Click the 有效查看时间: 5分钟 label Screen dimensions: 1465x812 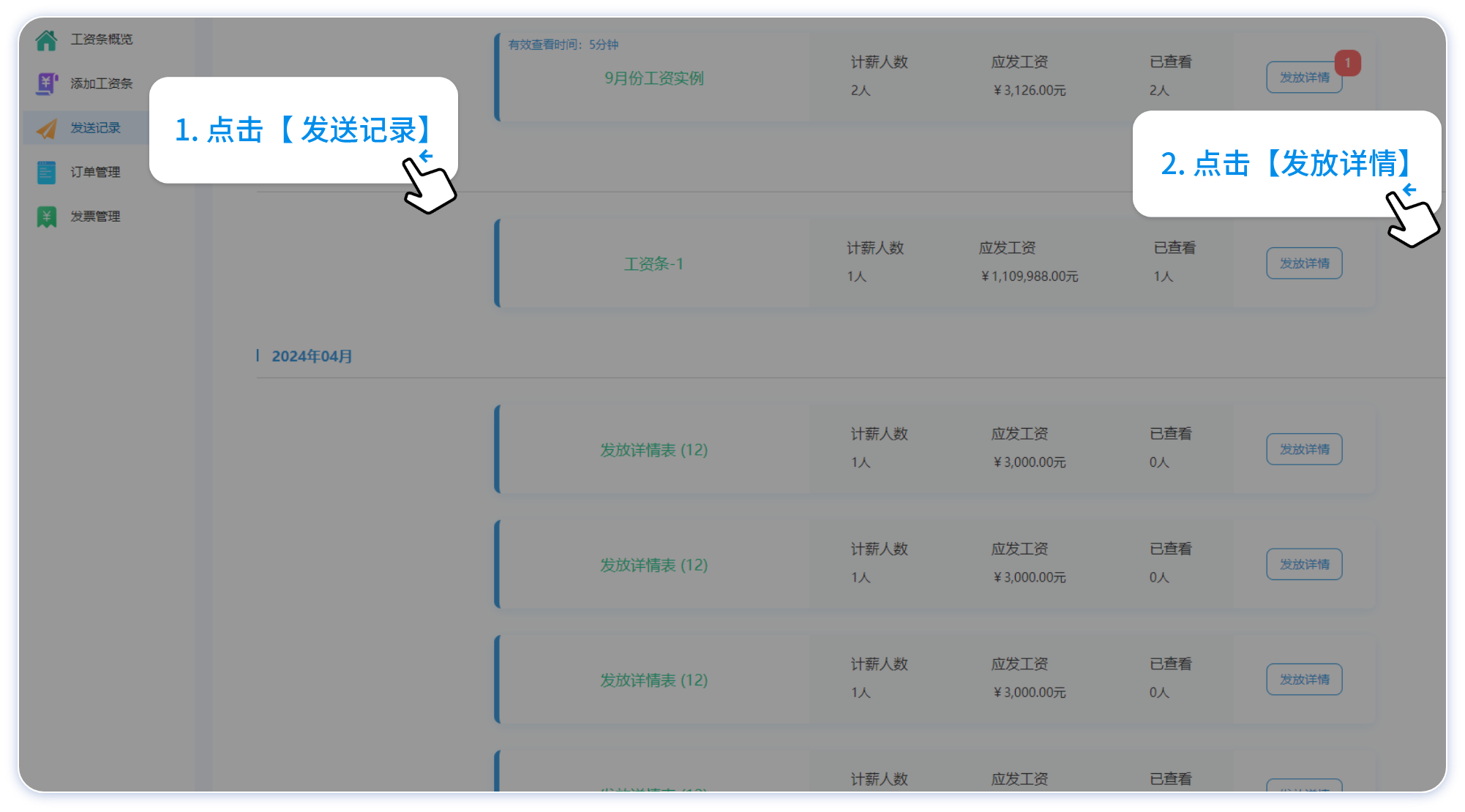click(563, 45)
